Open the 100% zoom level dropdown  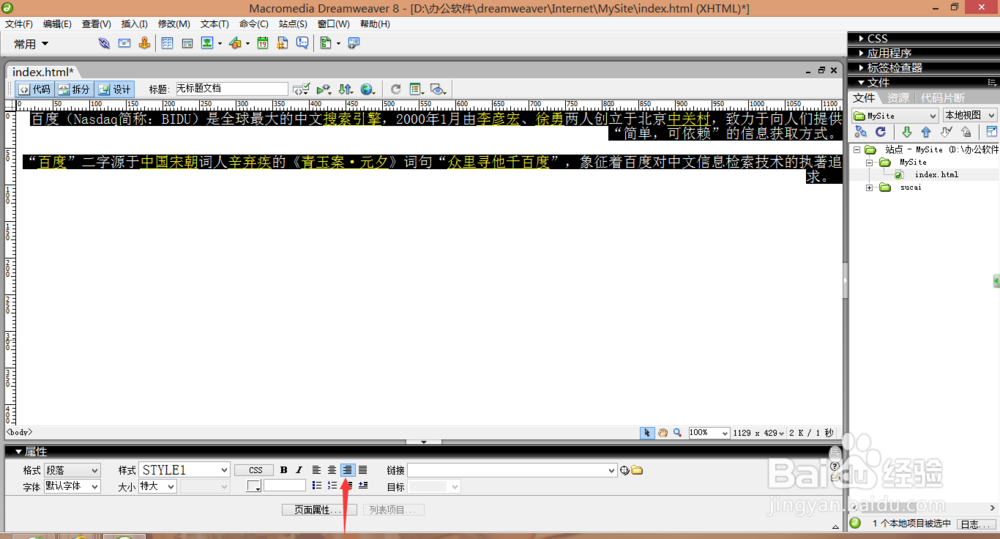point(709,432)
